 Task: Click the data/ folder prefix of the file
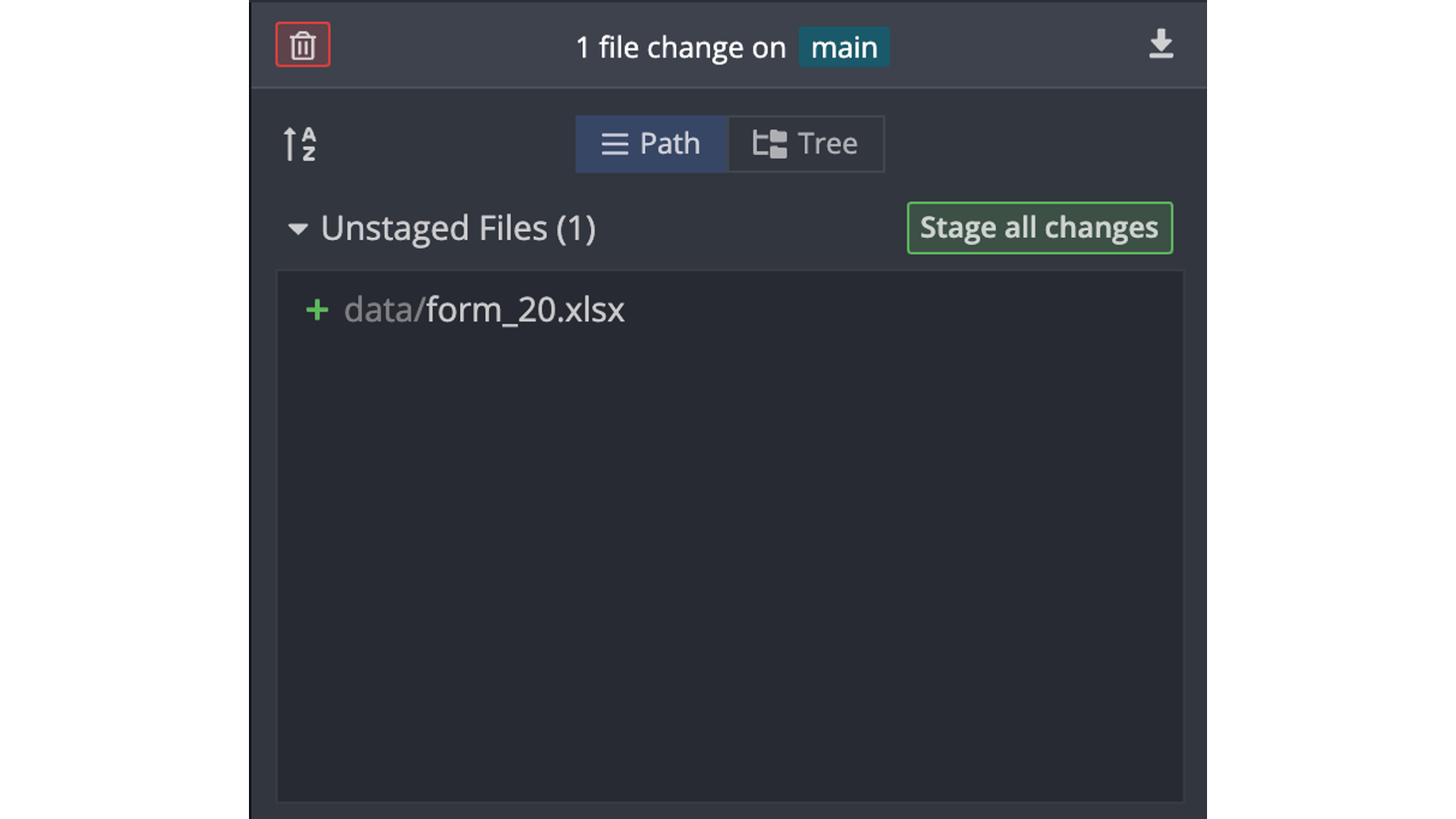coord(385,310)
